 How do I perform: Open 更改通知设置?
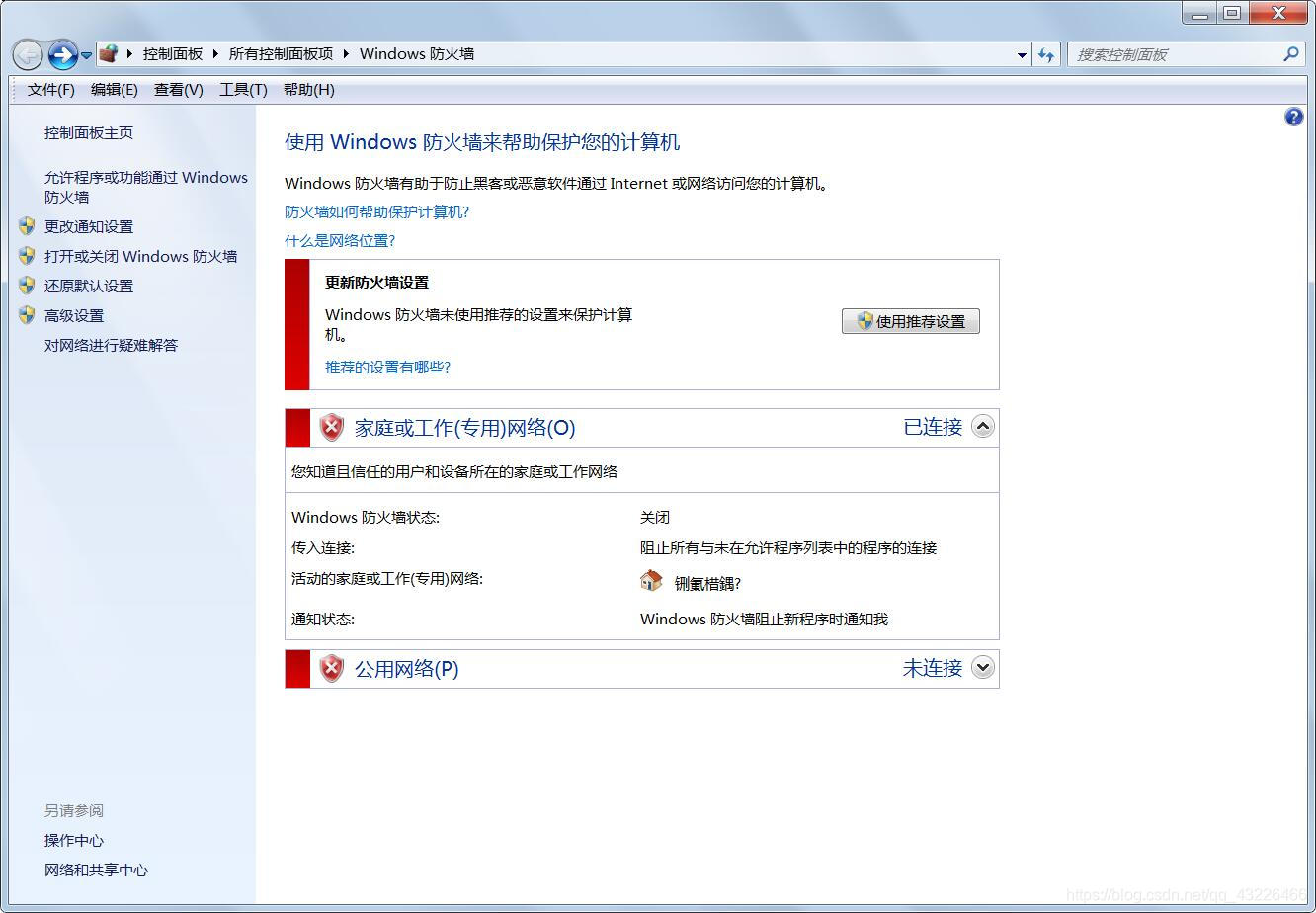click(89, 227)
